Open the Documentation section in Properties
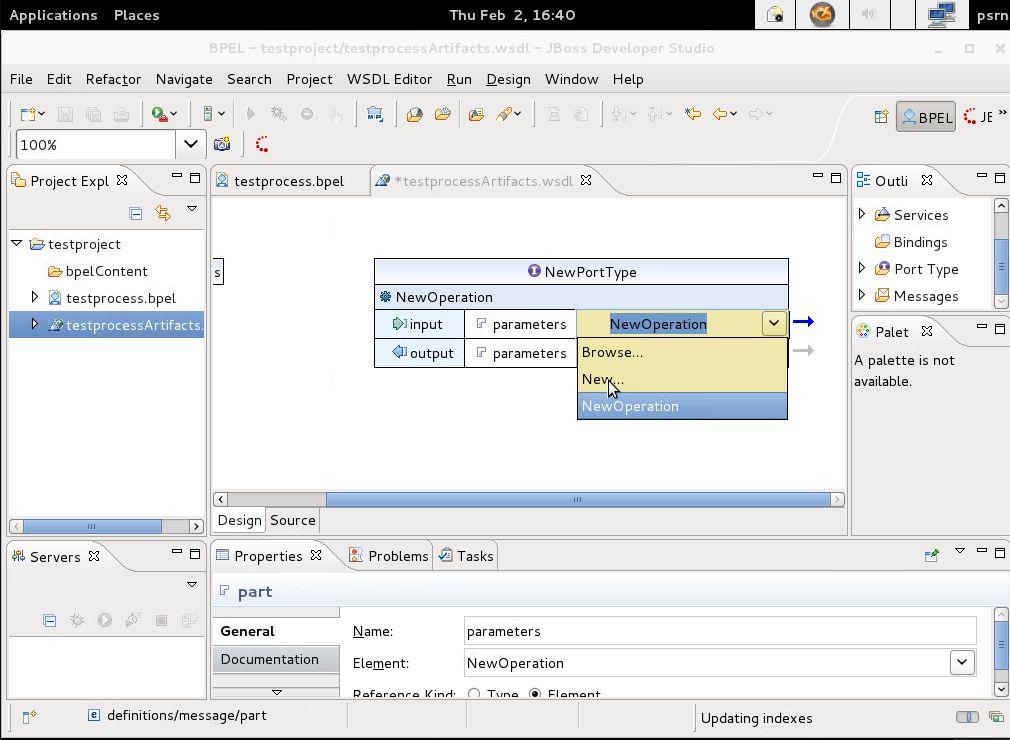This screenshot has height=740, width=1010. (x=269, y=659)
